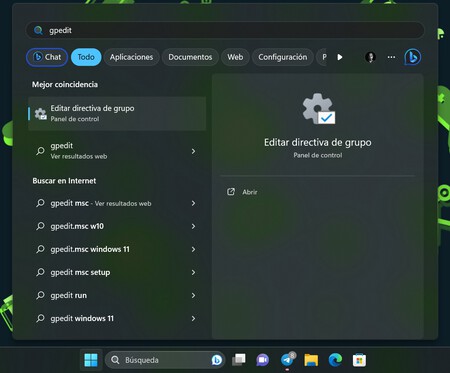Image resolution: width=450 pixels, height=373 pixels.
Task: Open the Chat button with Bing
Action: tap(47, 57)
